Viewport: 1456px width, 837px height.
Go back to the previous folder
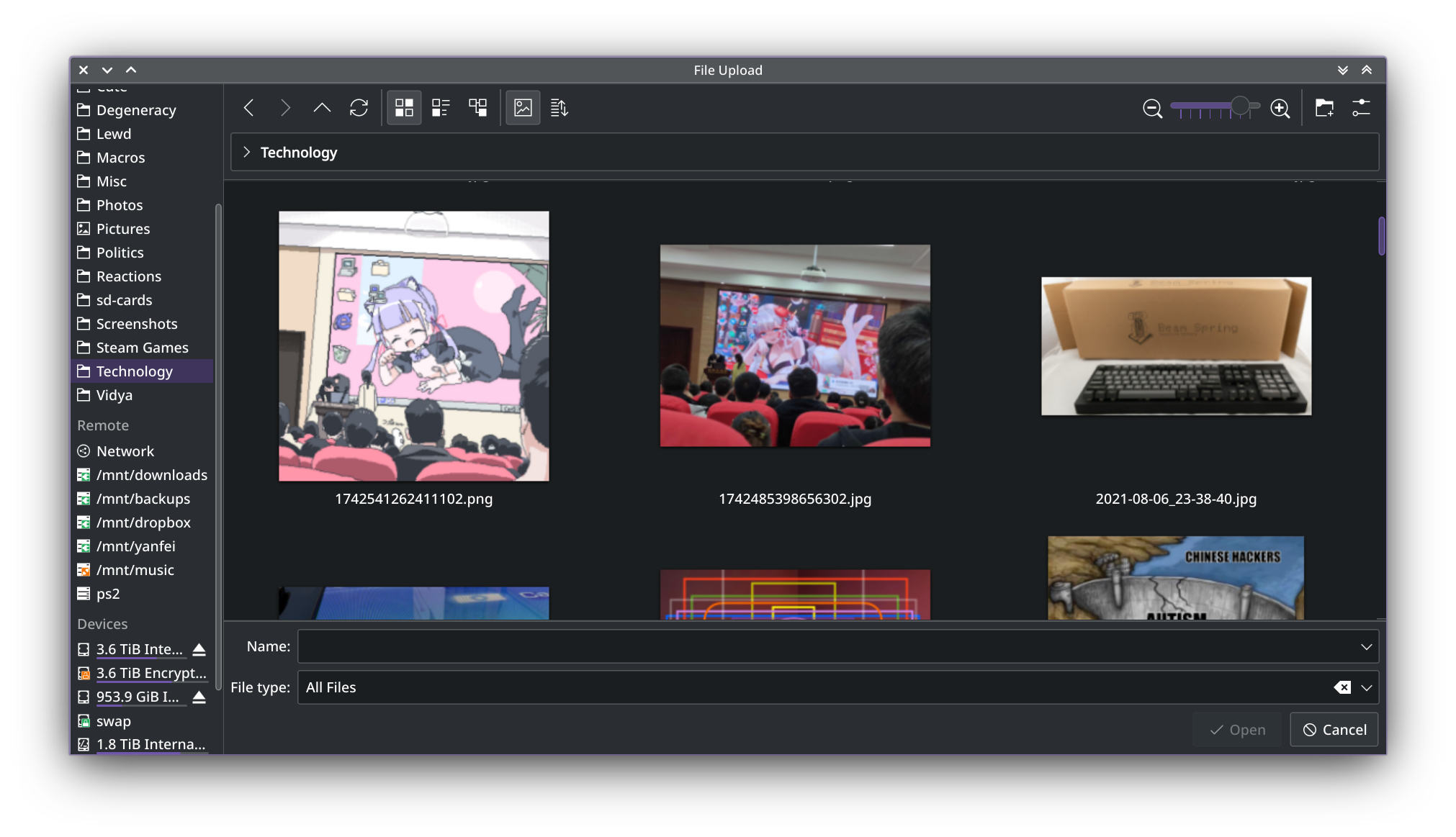(x=249, y=108)
